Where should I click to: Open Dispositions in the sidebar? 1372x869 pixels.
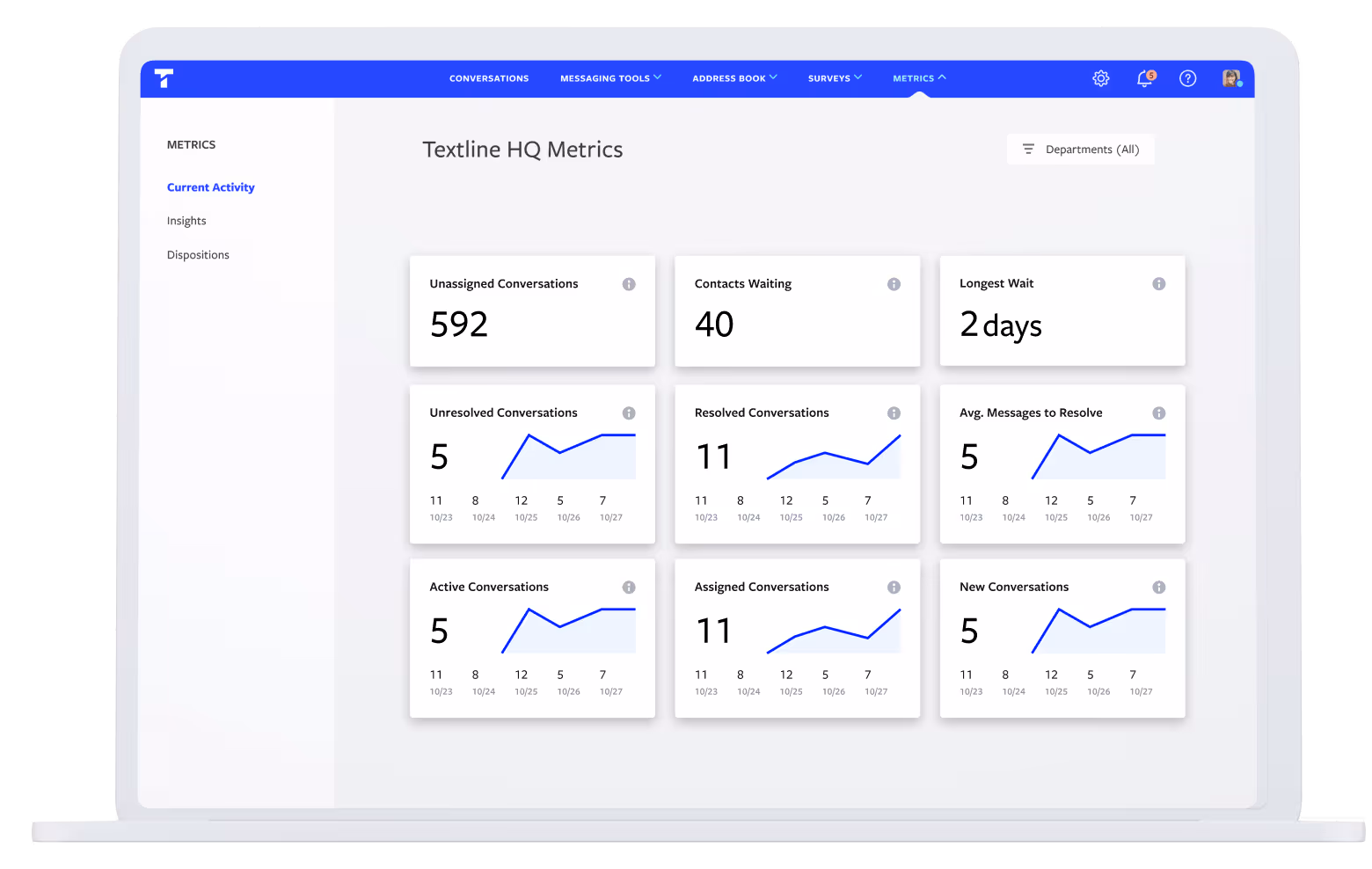(198, 255)
